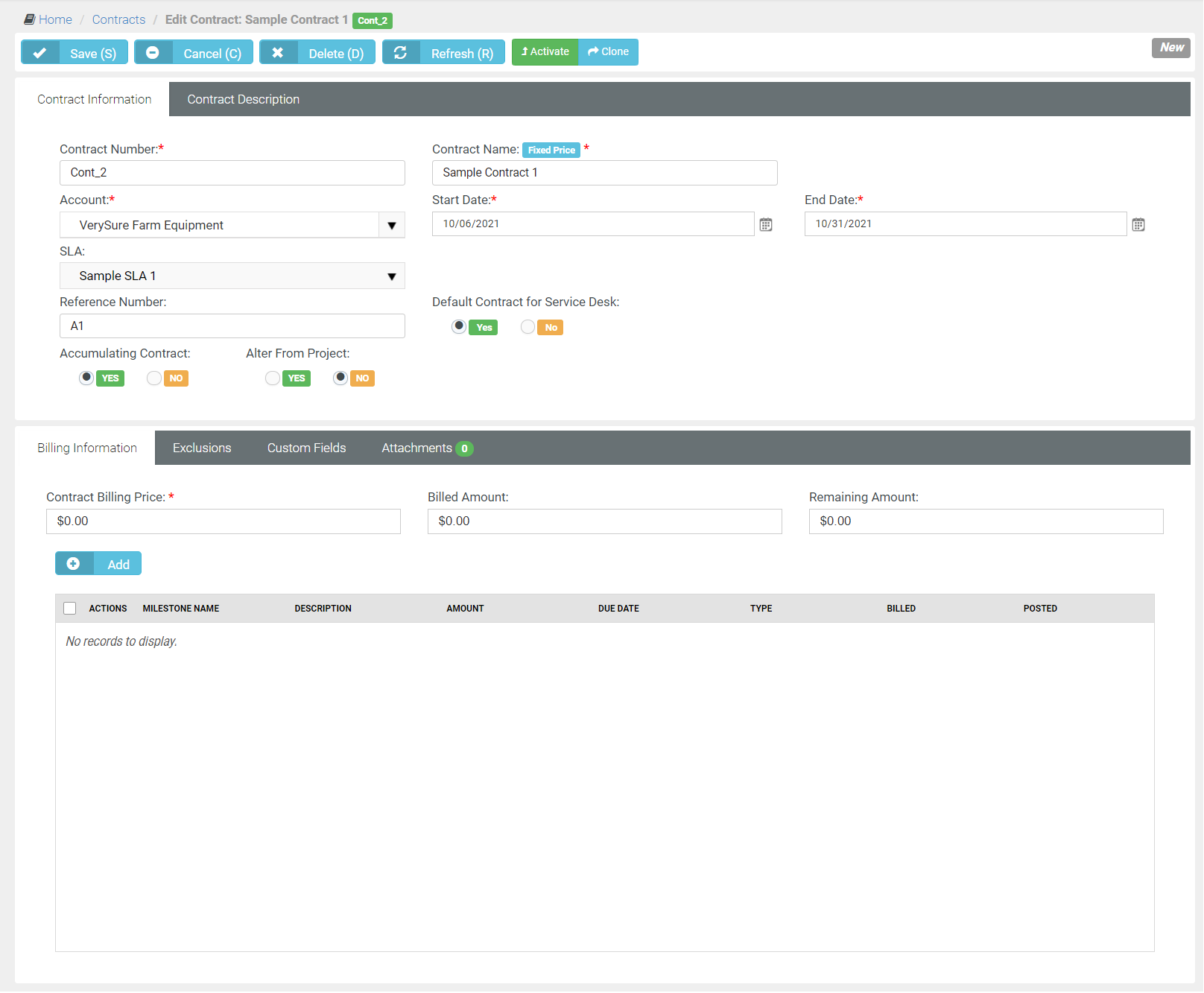Click the Save checkmark icon
The width and height of the screenshot is (1204, 993).
40,53
